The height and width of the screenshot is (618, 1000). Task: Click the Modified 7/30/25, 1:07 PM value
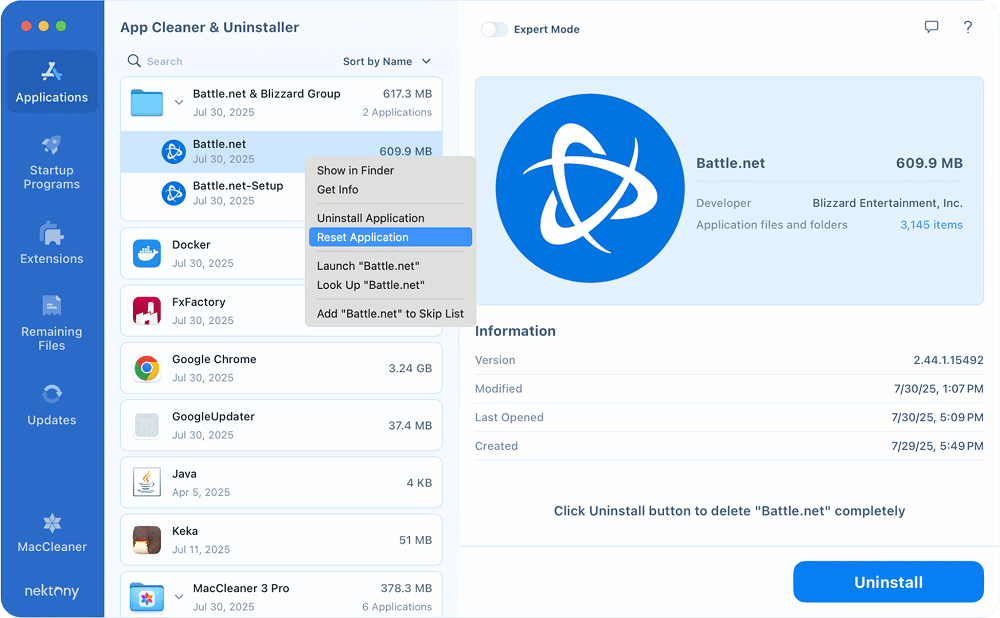[x=938, y=388]
